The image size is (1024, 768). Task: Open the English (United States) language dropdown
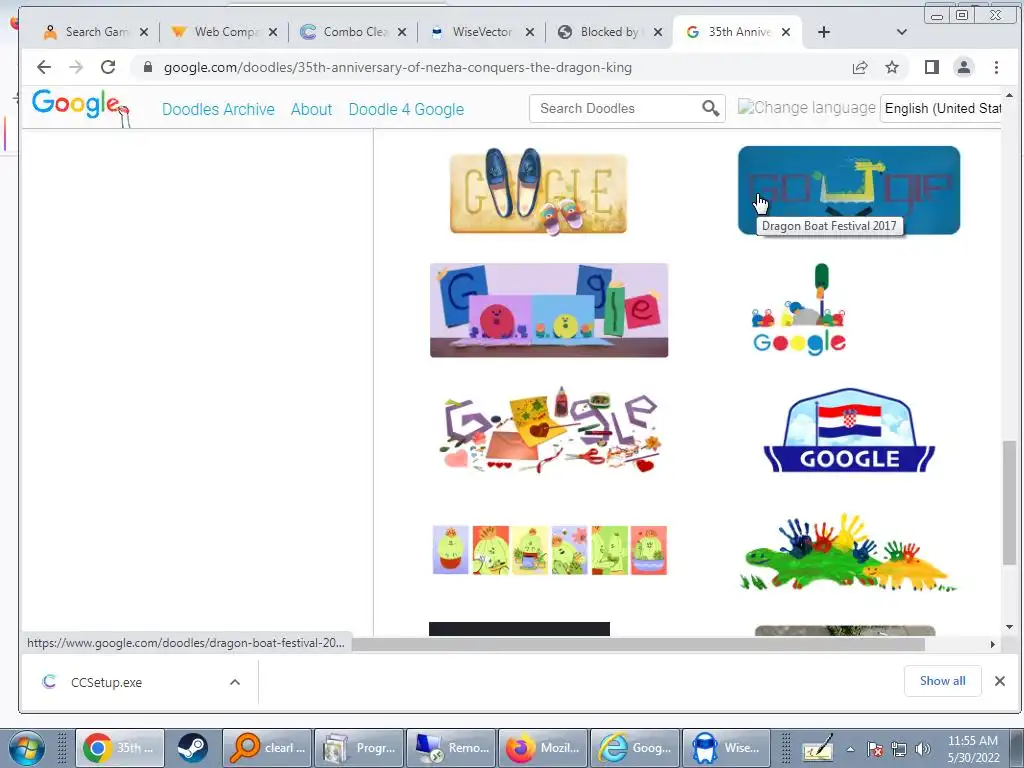point(941,108)
